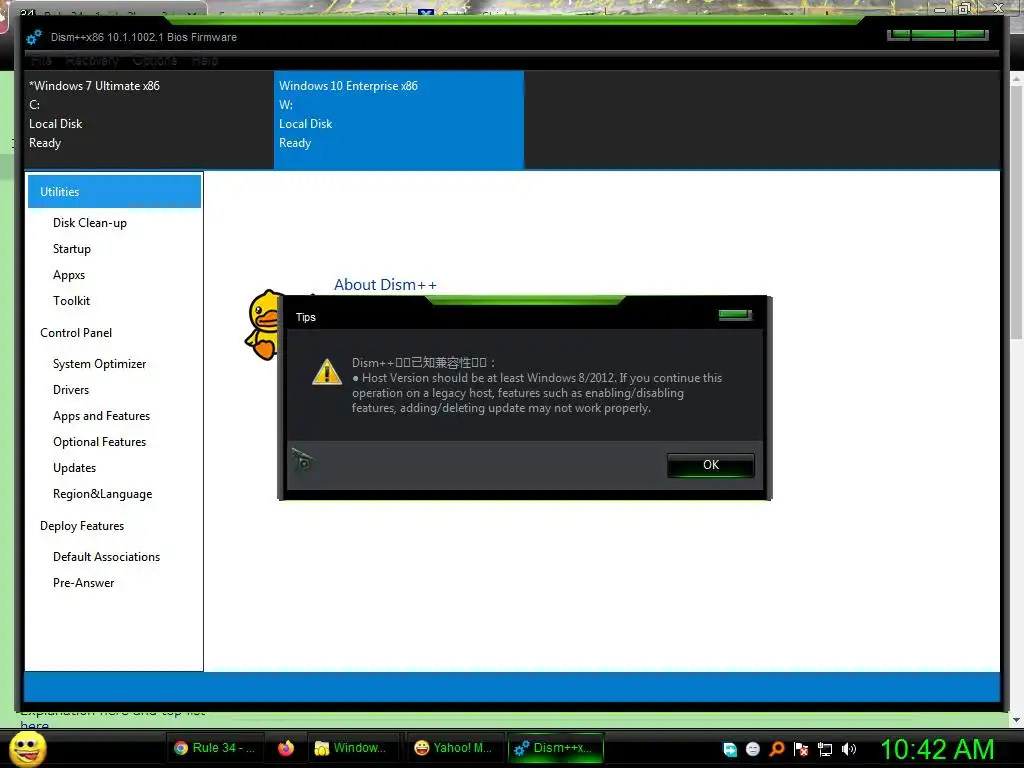Open the File menu

[41, 61]
